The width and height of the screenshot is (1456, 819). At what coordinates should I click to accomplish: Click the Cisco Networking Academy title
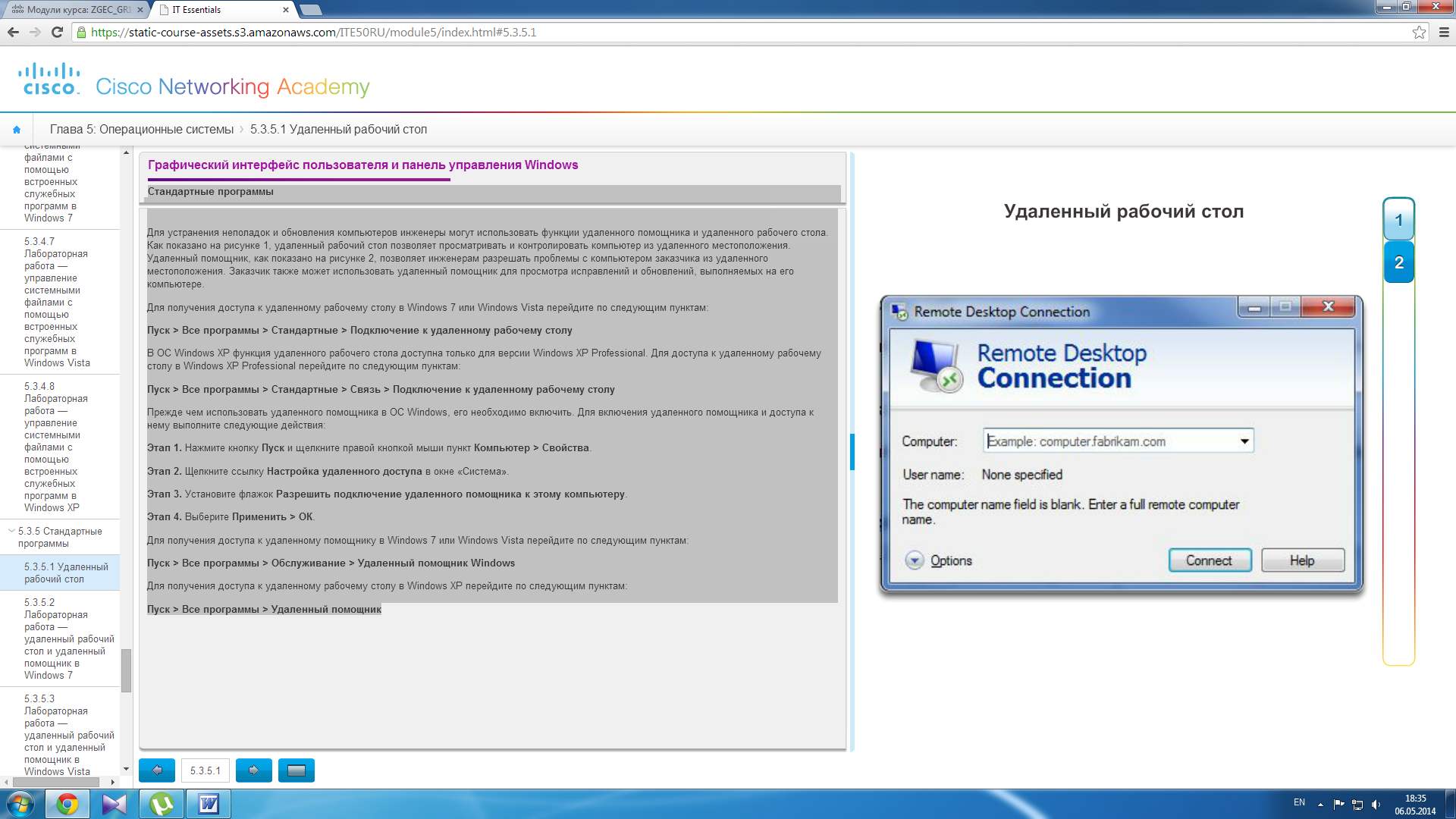[233, 87]
